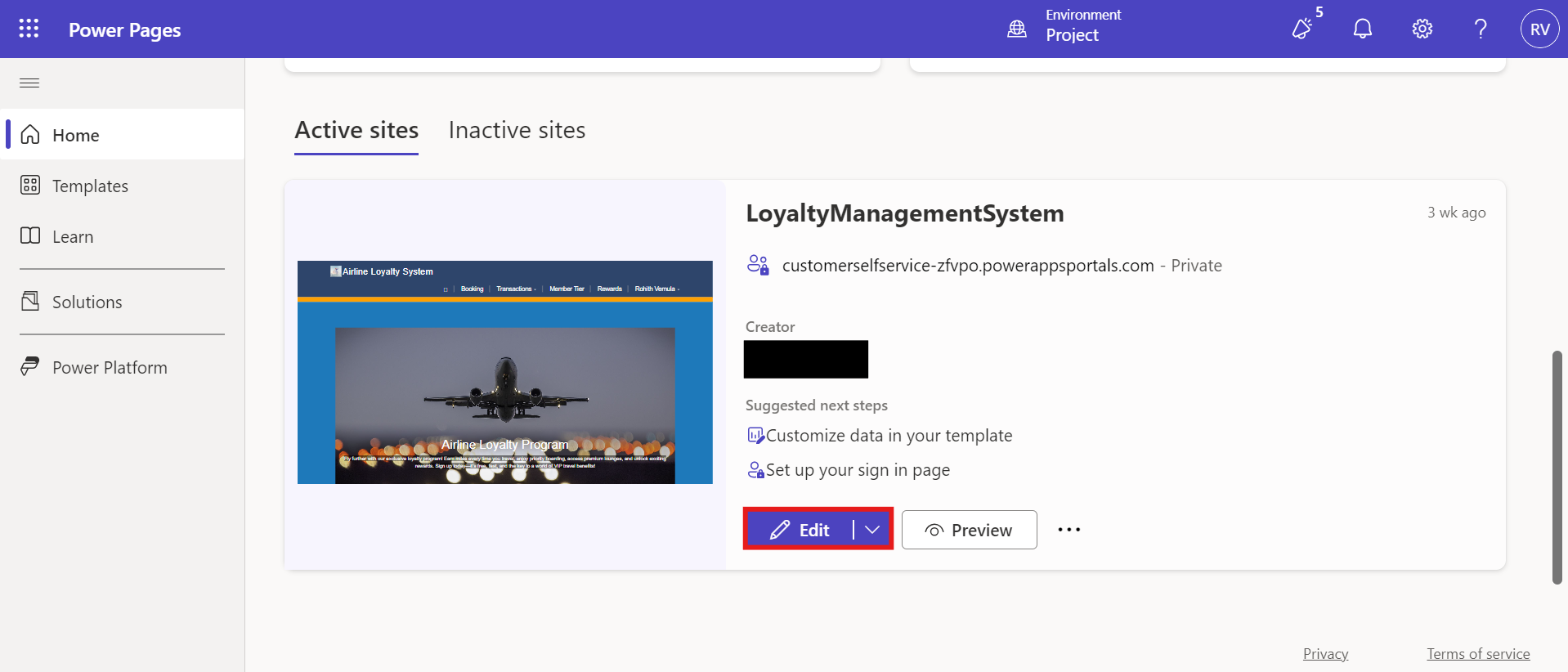Open Solutions from the sidebar

(87, 302)
